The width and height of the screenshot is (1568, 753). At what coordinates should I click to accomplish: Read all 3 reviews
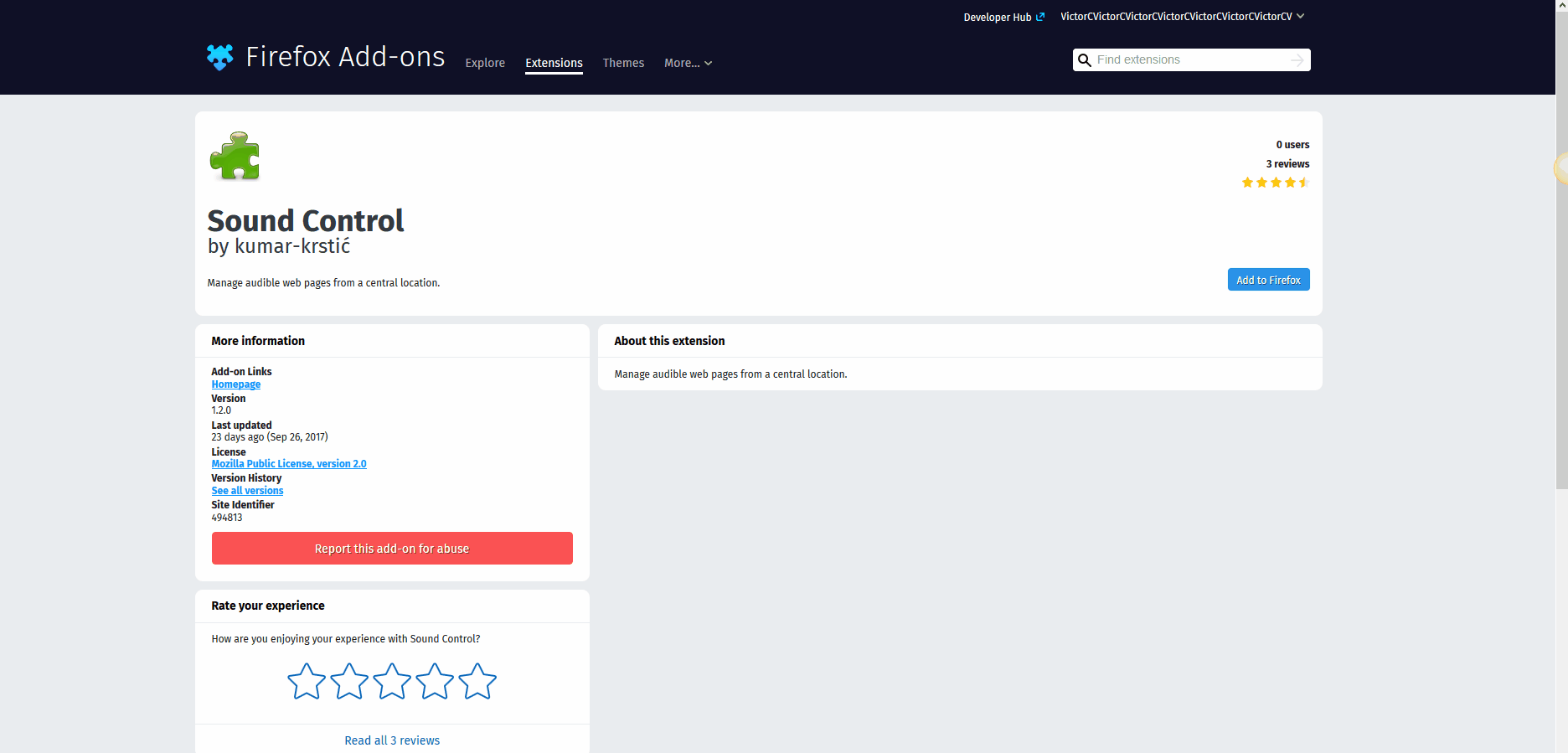click(392, 740)
